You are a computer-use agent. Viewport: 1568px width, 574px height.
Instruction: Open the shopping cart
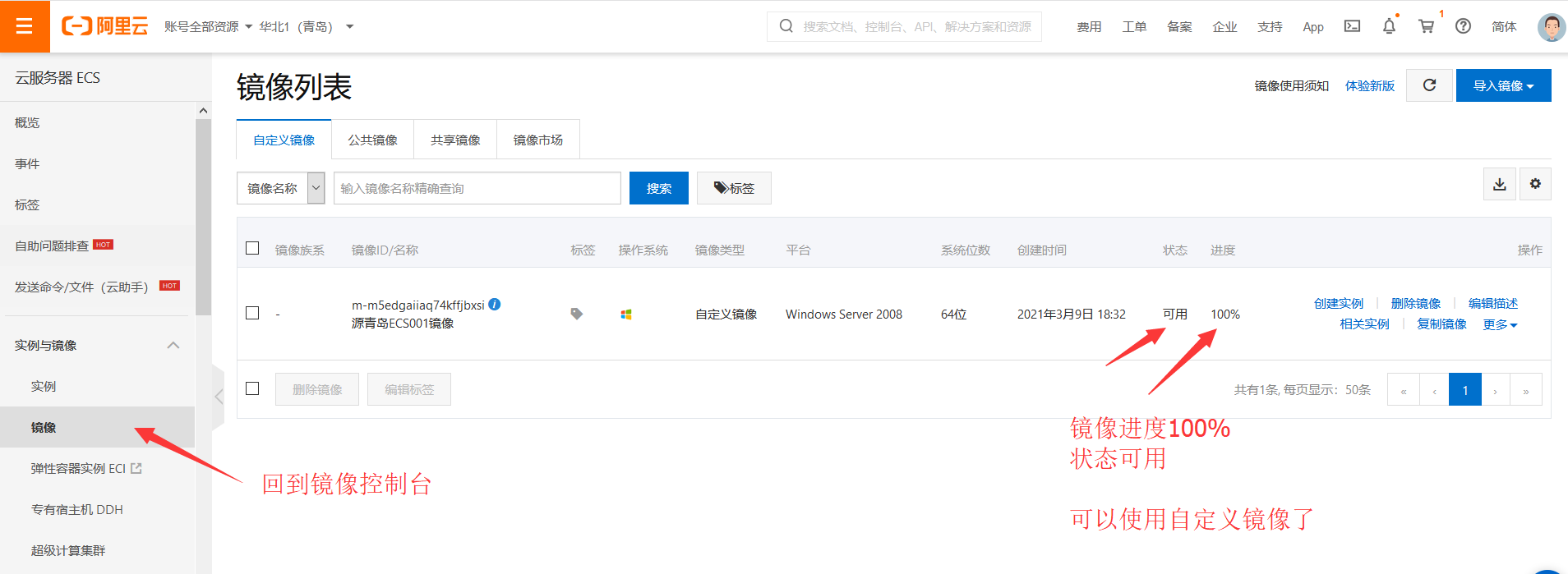click(x=1427, y=26)
